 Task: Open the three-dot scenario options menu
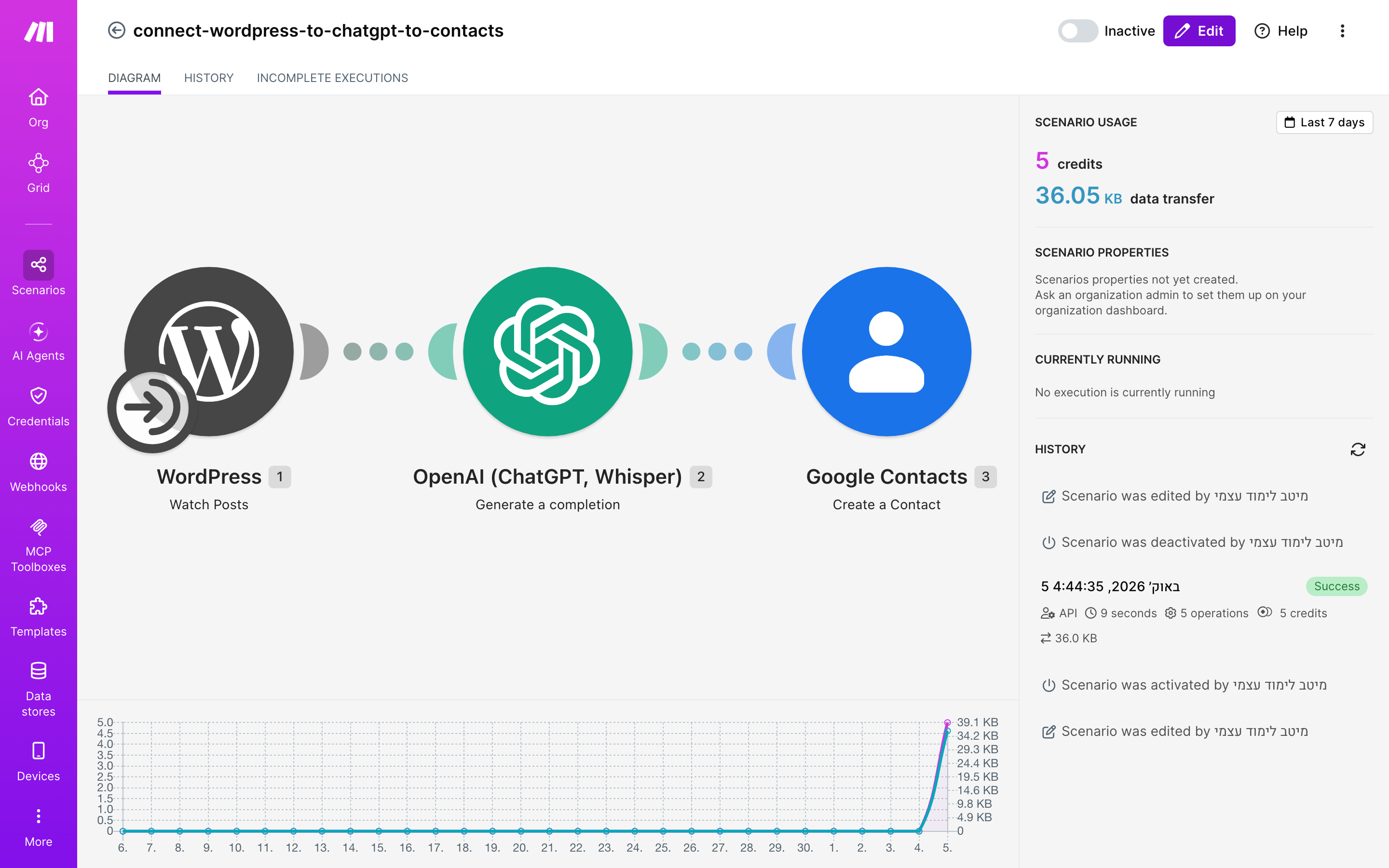pyautogui.click(x=1342, y=31)
